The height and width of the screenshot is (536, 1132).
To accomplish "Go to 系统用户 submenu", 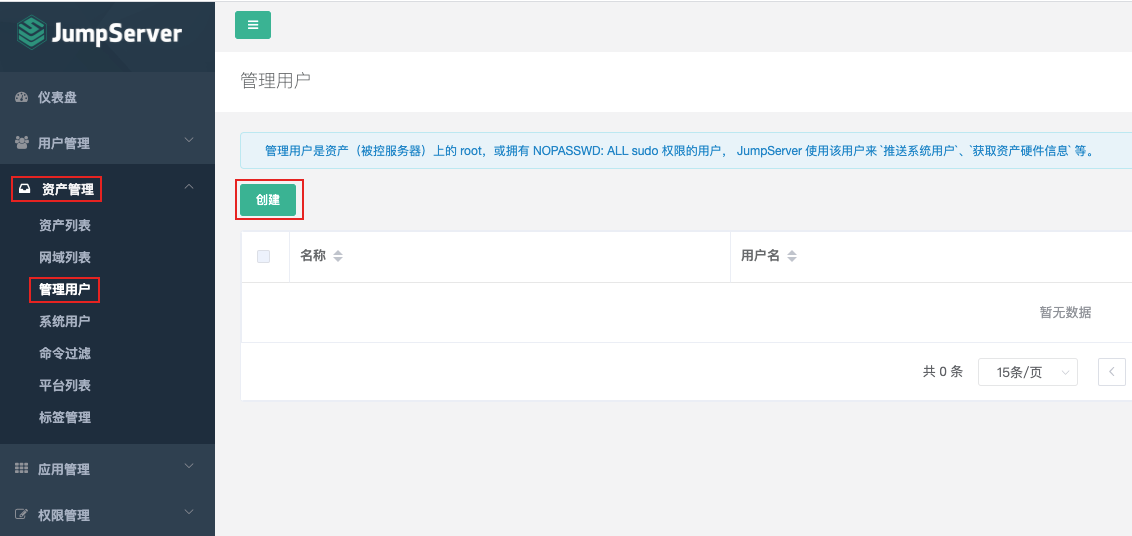I will click(65, 321).
